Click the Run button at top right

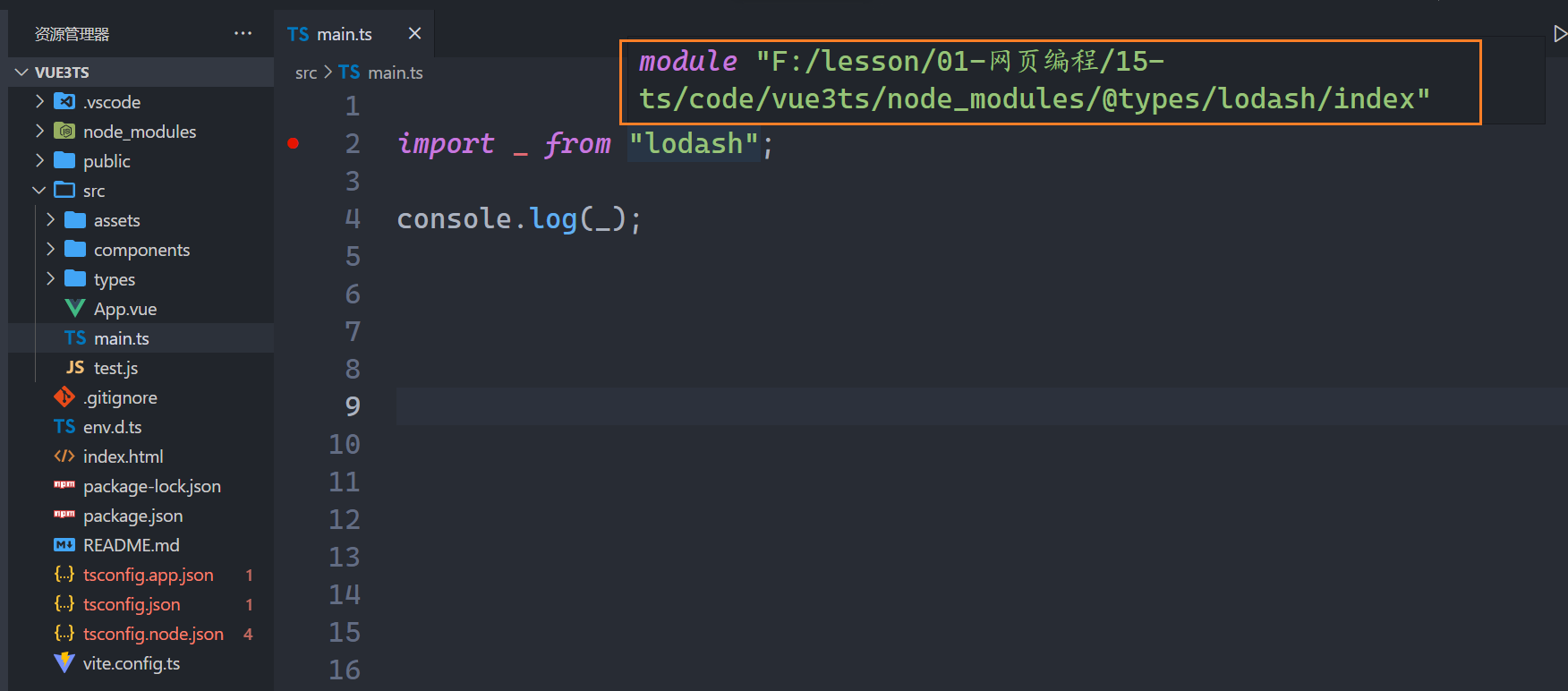(x=1560, y=34)
